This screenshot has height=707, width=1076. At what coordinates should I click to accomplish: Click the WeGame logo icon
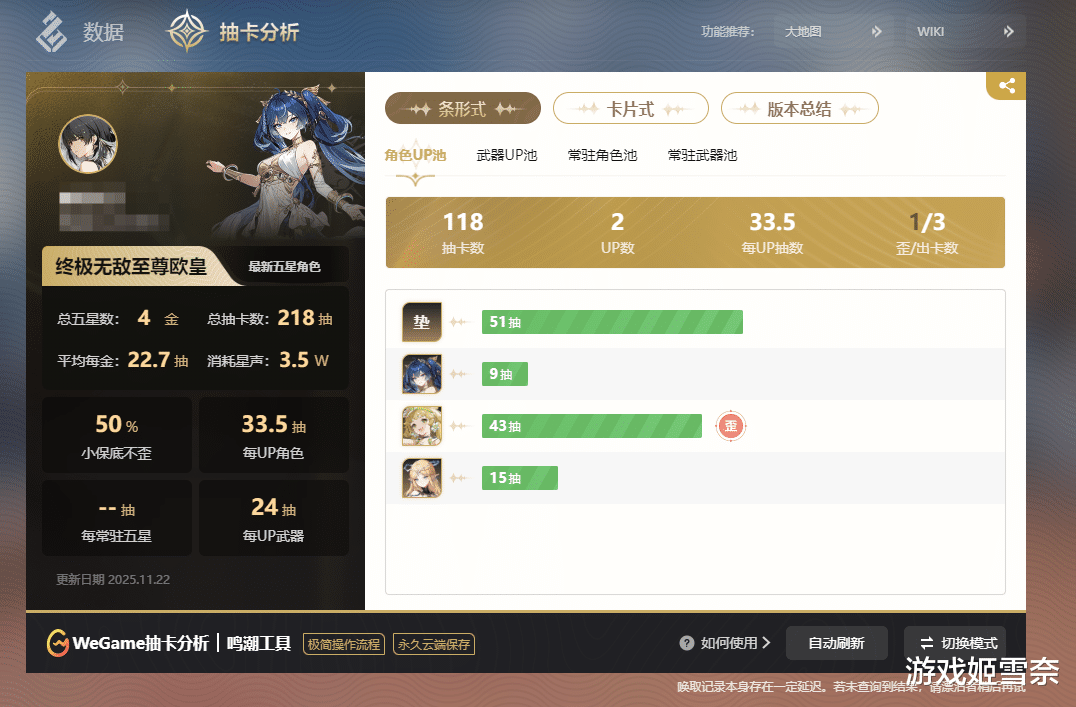(58, 643)
